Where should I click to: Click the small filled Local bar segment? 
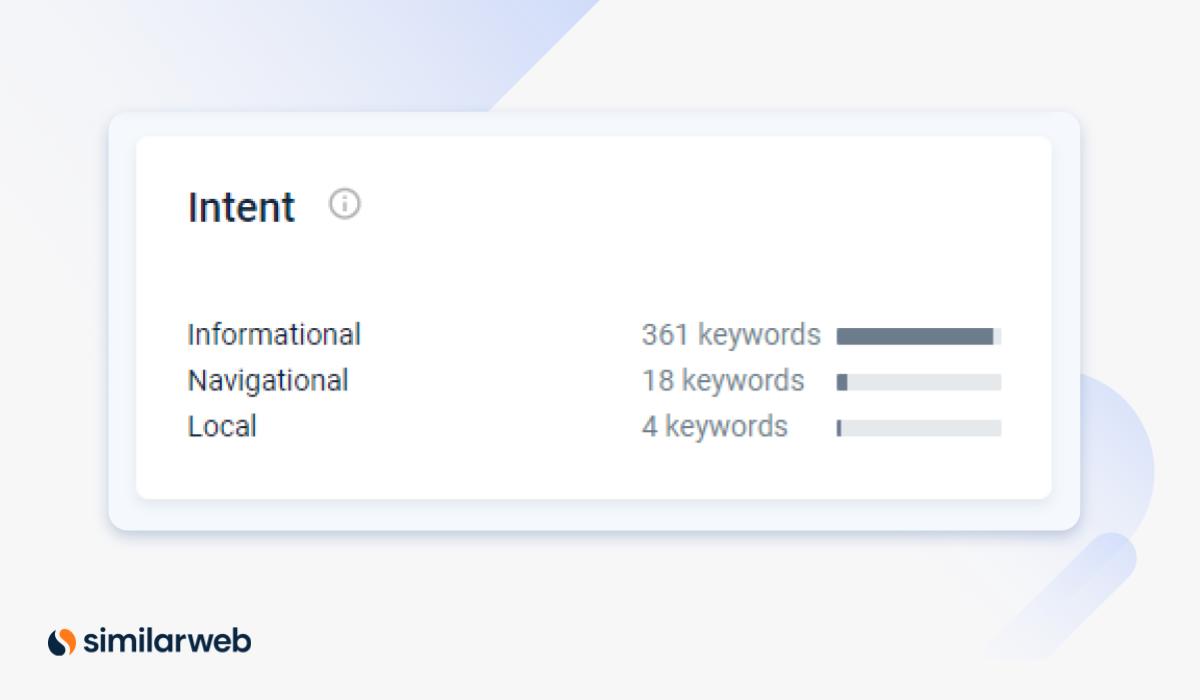pos(839,428)
